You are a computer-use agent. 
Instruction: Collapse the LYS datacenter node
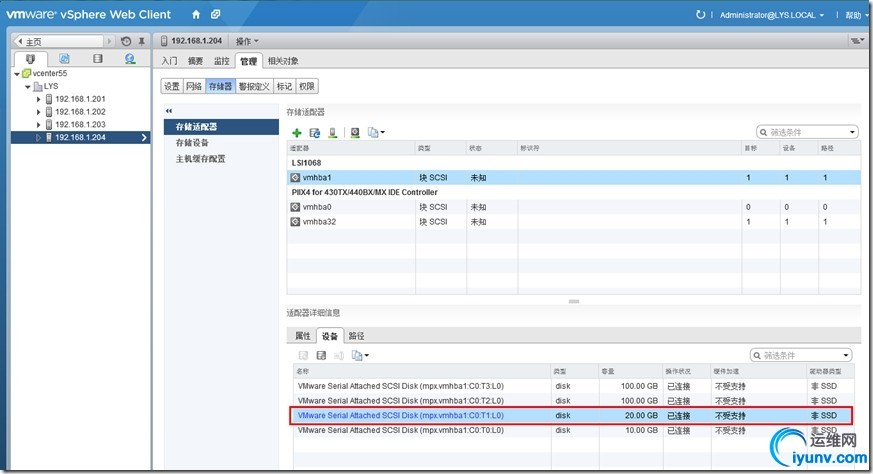tap(28, 87)
